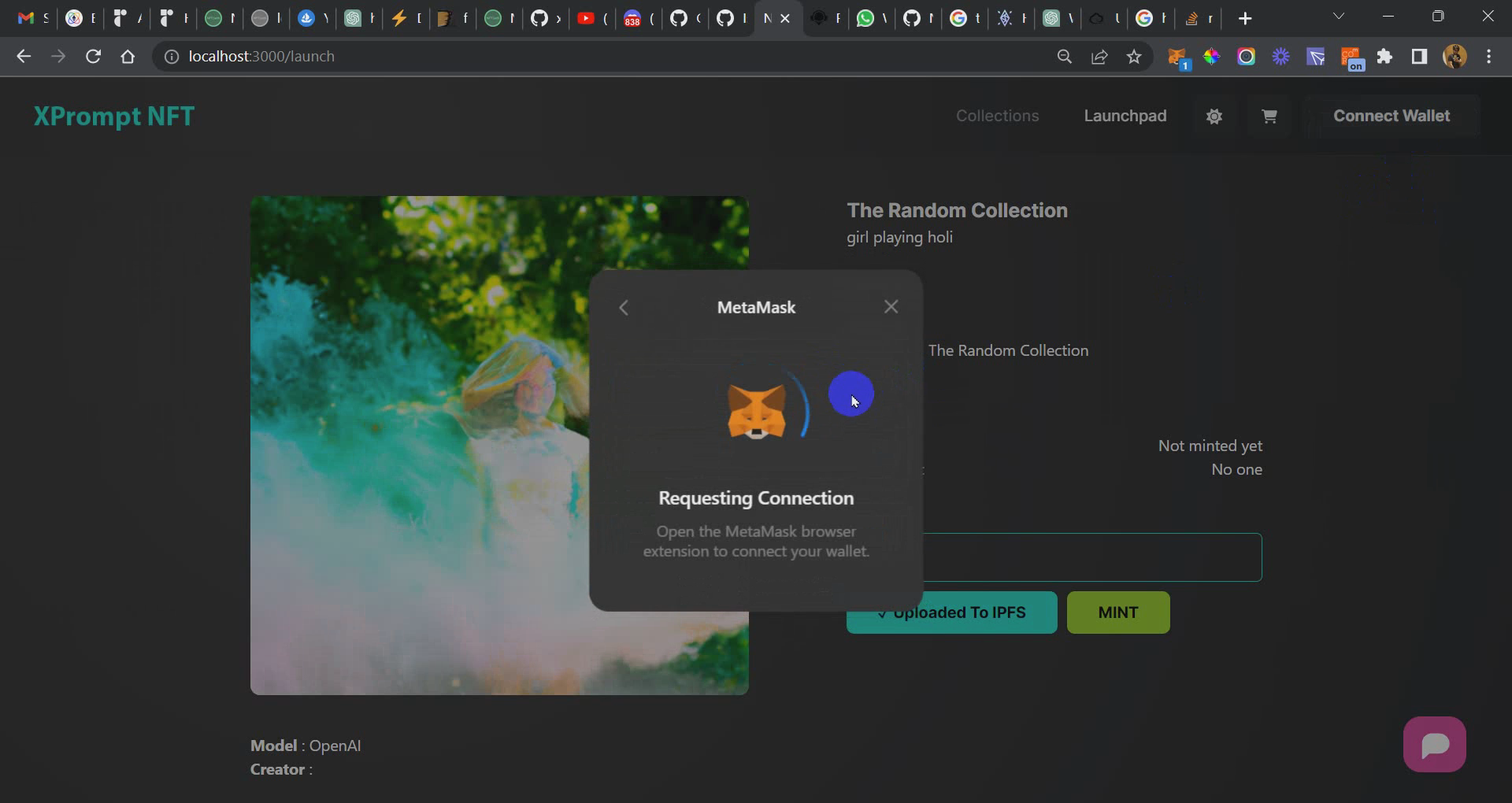
Task: Select the 'No one' owner text
Action: pyautogui.click(x=1237, y=469)
